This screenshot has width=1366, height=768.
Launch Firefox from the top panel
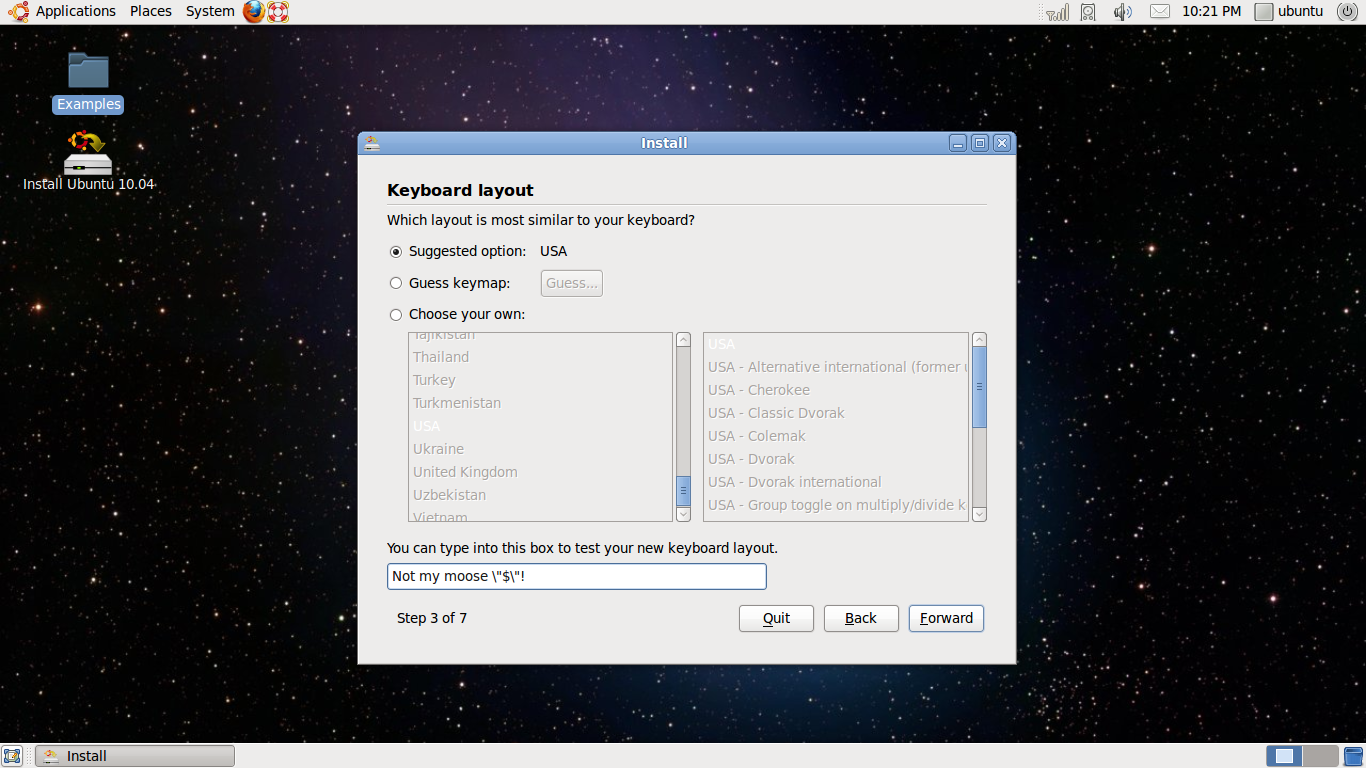pos(254,12)
